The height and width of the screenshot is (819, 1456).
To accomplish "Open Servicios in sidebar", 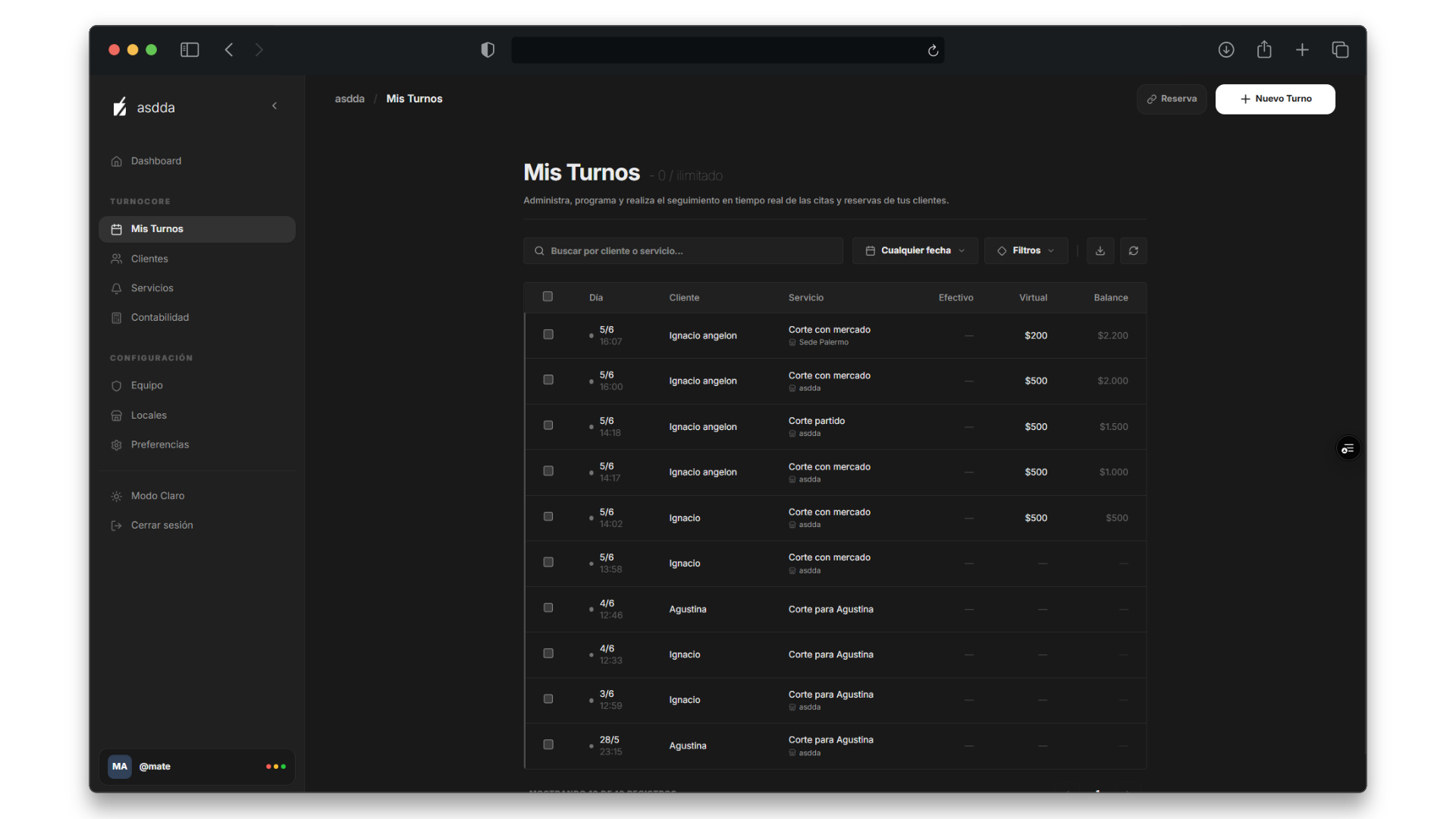I will click(197, 288).
